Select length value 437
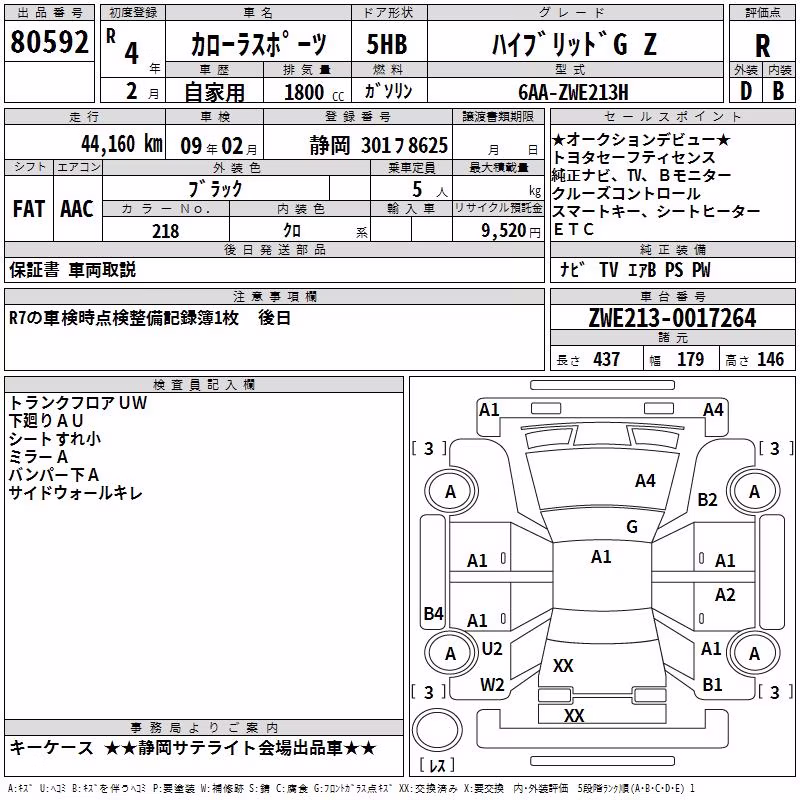 (607, 359)
